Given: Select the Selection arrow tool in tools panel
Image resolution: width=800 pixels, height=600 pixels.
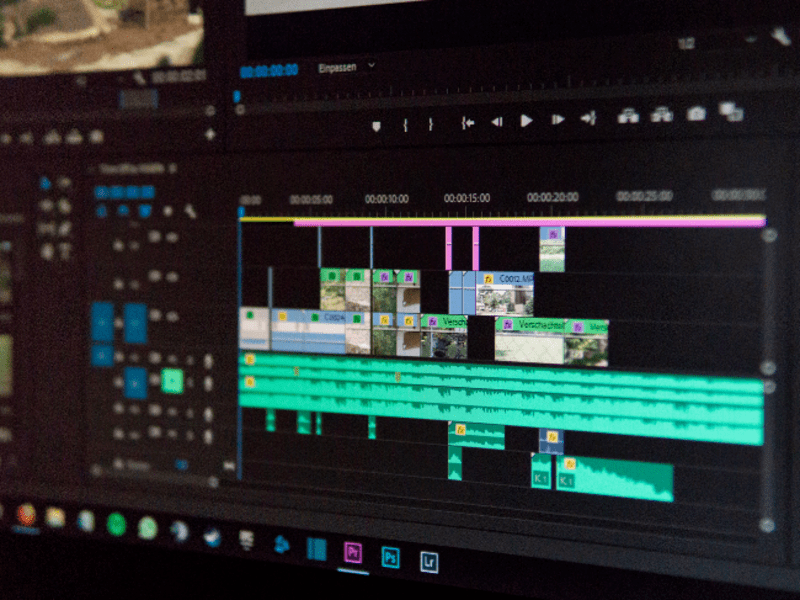Looking at the screenshot, I should tap(46, 182).
